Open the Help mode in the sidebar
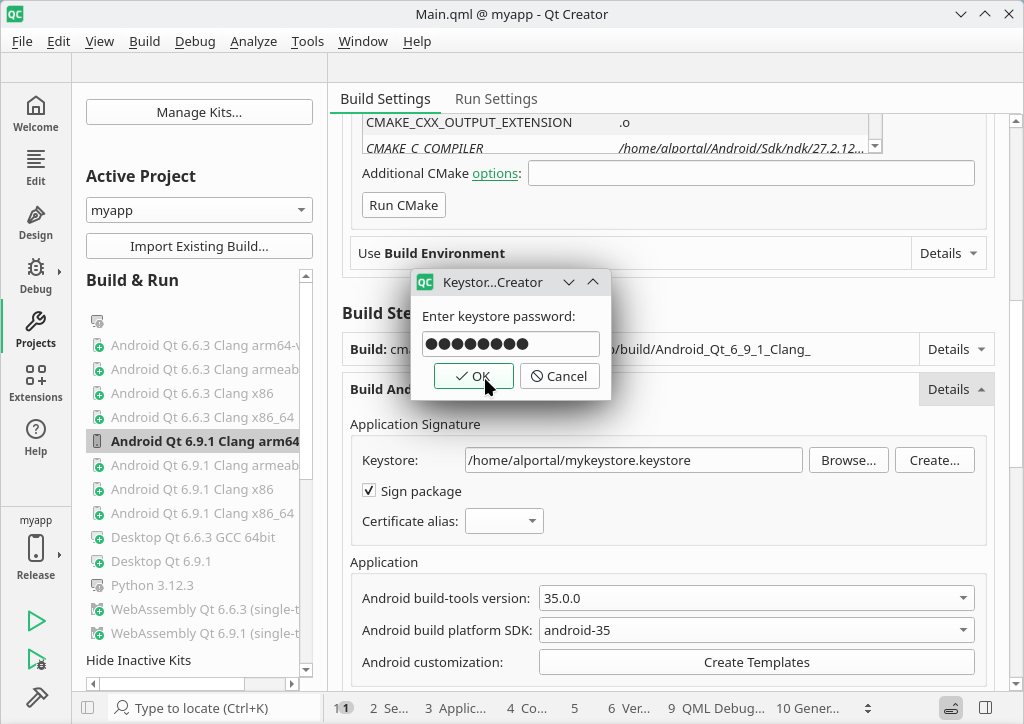1024x724 pixels. pos(36,439)
